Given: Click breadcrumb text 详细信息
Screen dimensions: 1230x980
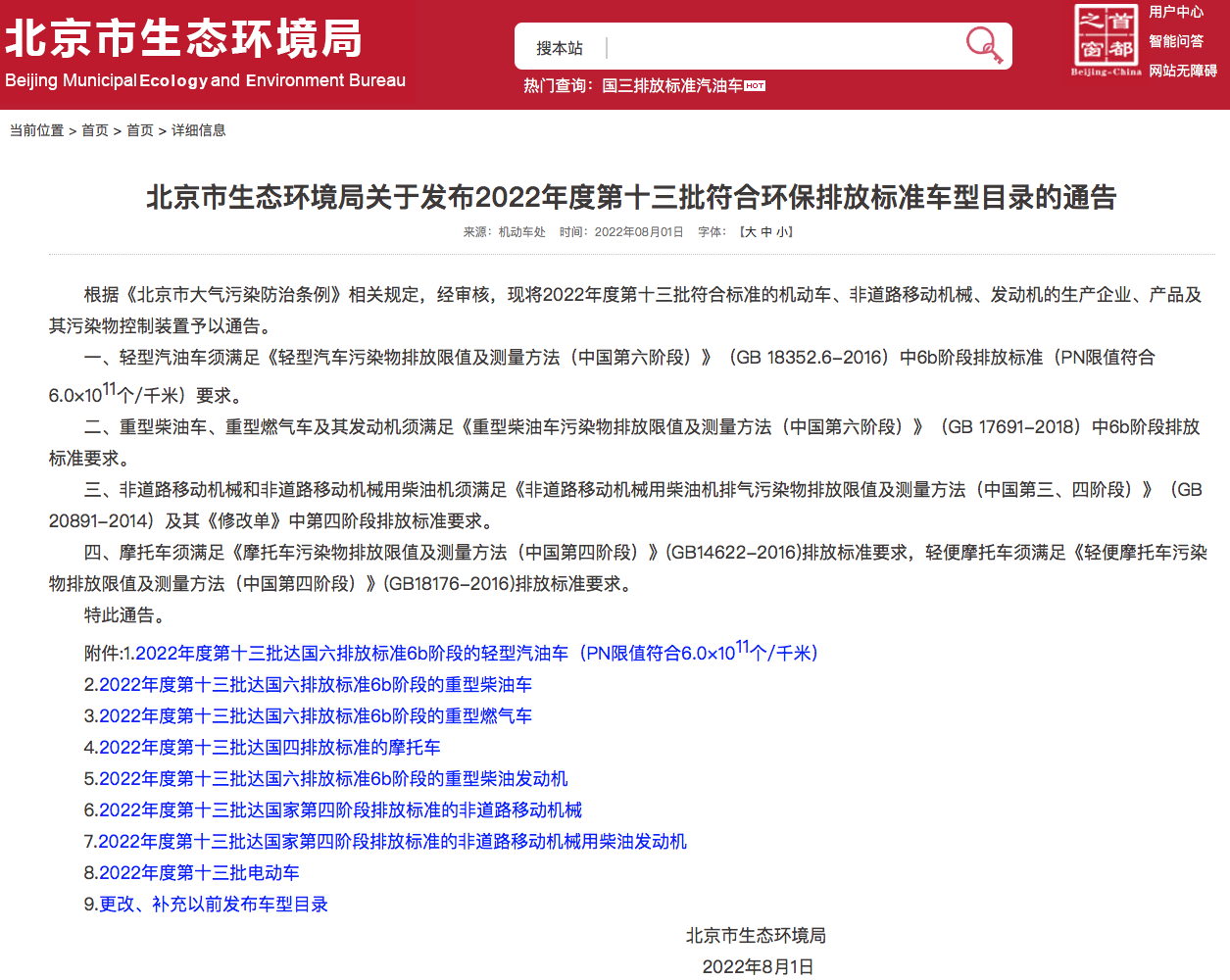Looking at the screenshot, I should tap(199, 130).
